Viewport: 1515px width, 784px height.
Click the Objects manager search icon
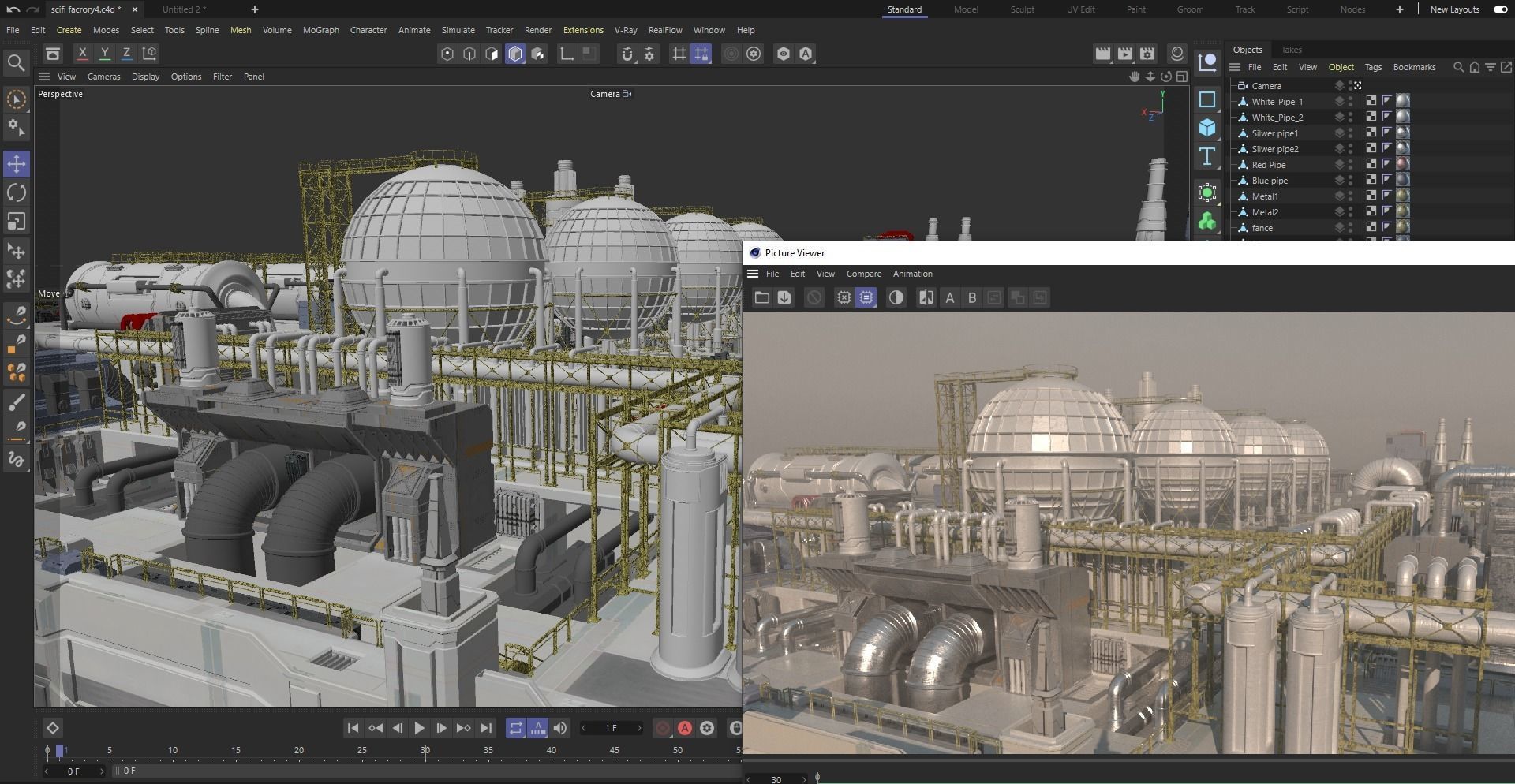coord(1459,67)
